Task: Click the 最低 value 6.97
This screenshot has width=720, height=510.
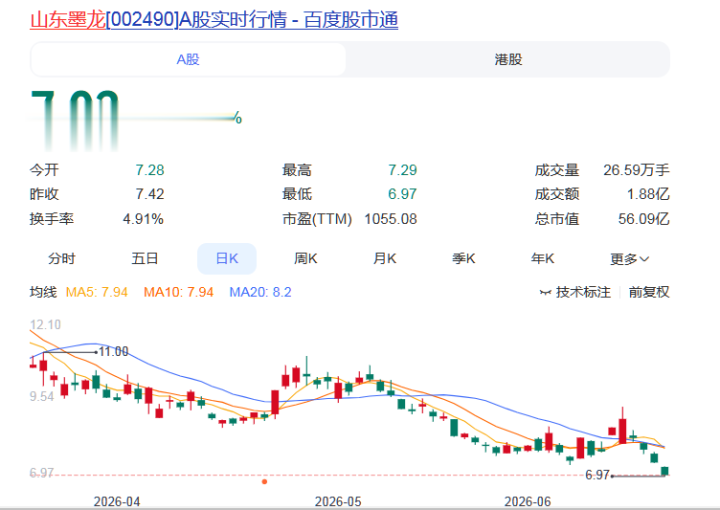Action: pyautogui.click(x=402, y=194)
